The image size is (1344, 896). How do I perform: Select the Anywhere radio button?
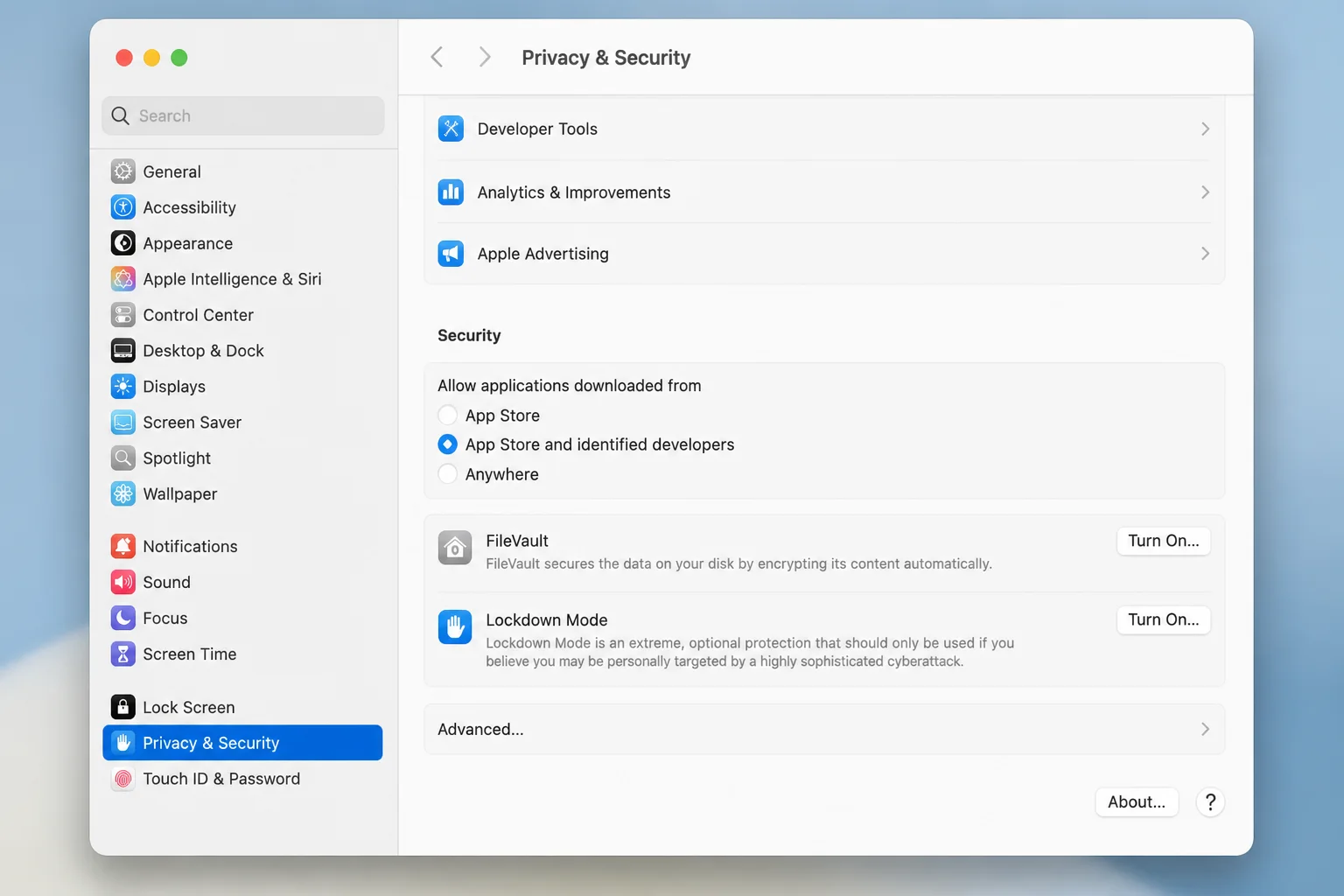(447, 474)
